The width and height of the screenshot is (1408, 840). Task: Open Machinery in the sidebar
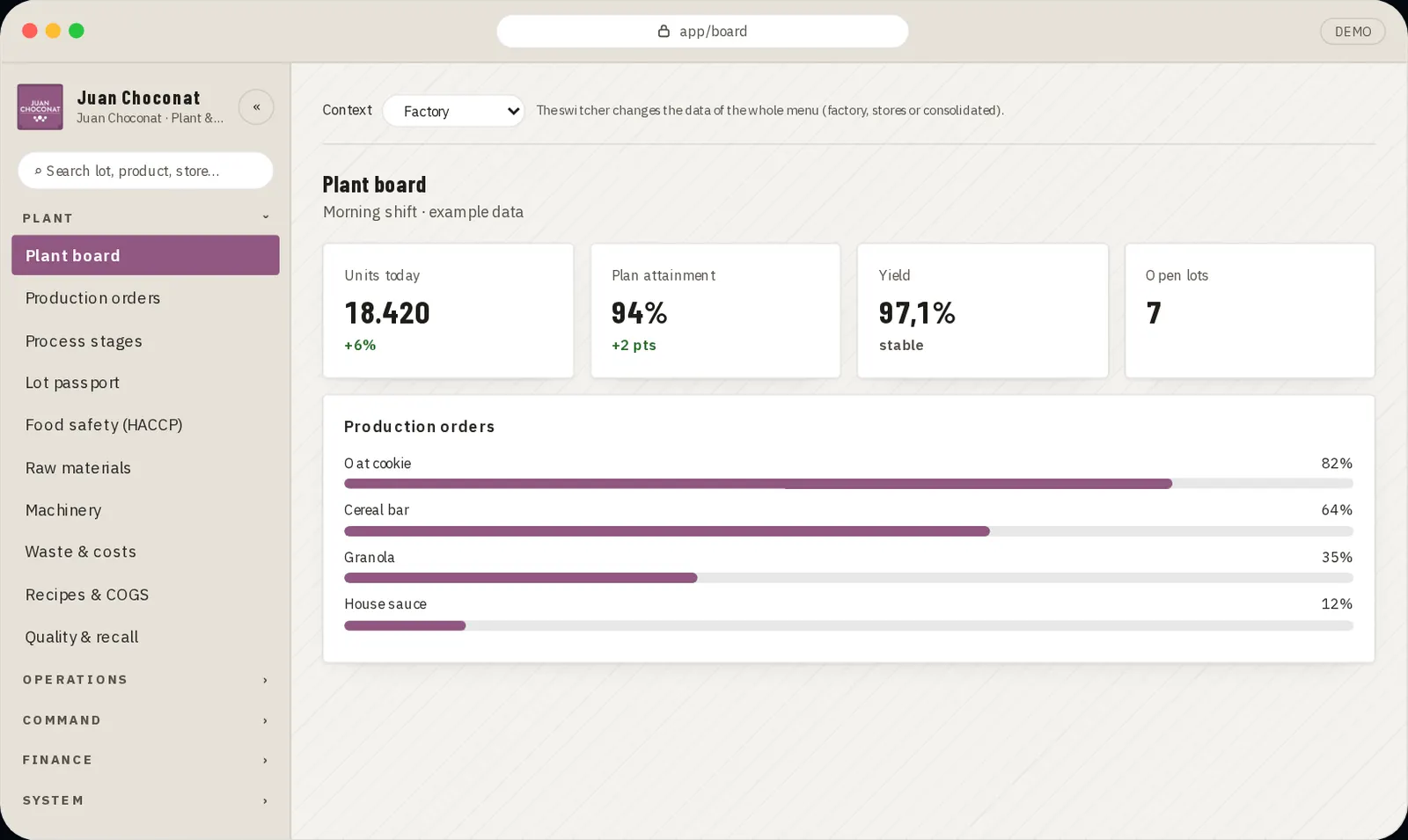click(145, 509)
